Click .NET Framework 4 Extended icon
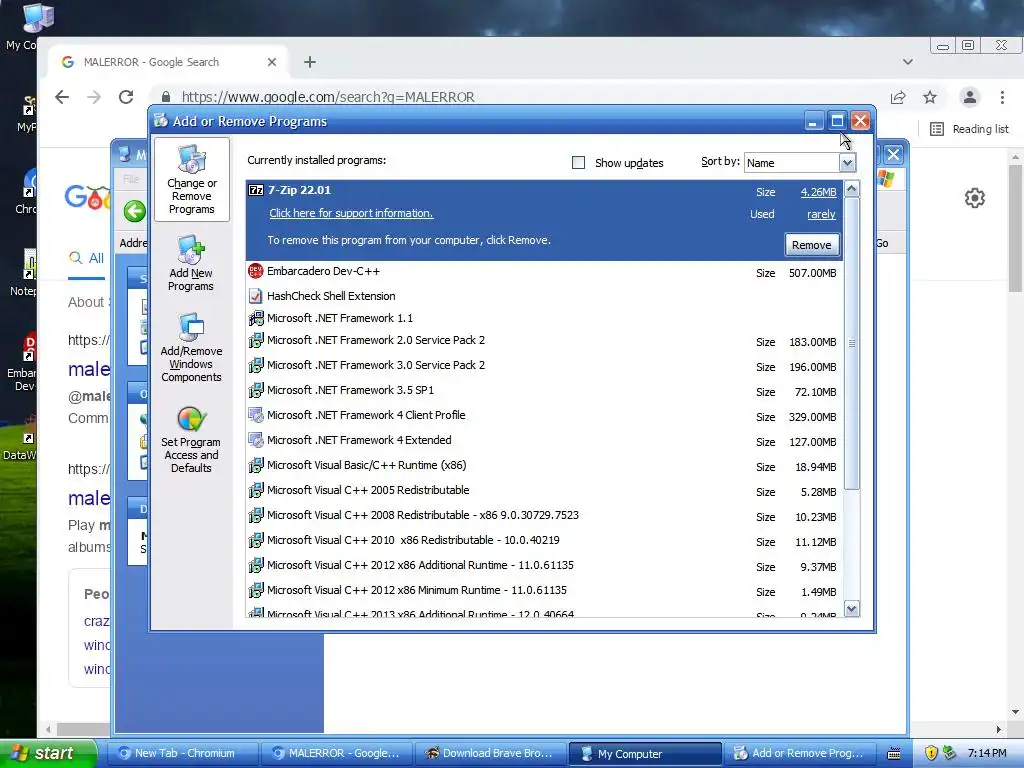This screenshot has height=768, width=1024. click(256, 440)
